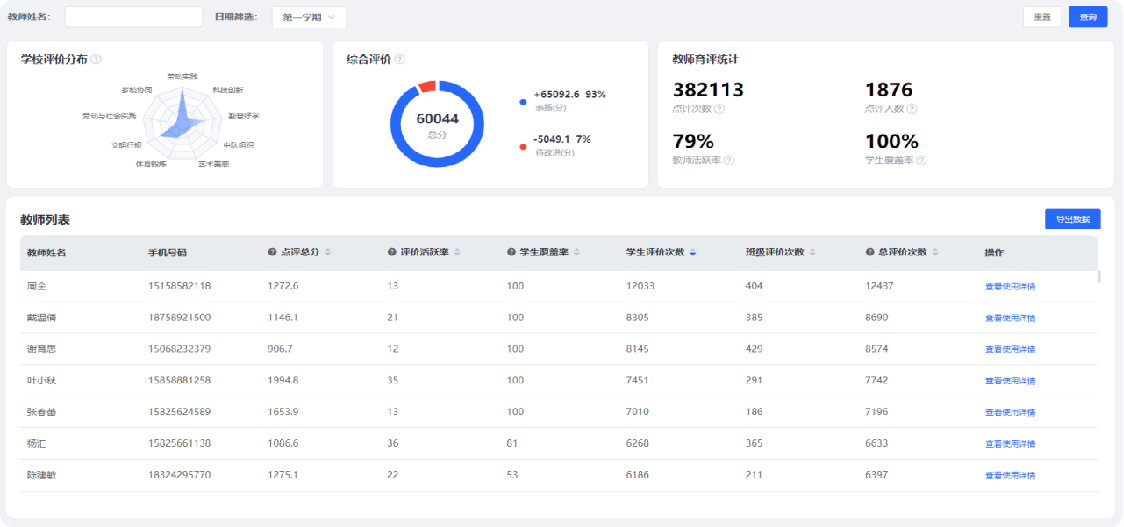The height and width of the screenshot is (527, 1124).
Task: Click the red segment legend dot for 待改进
Action: click(523, 146)
